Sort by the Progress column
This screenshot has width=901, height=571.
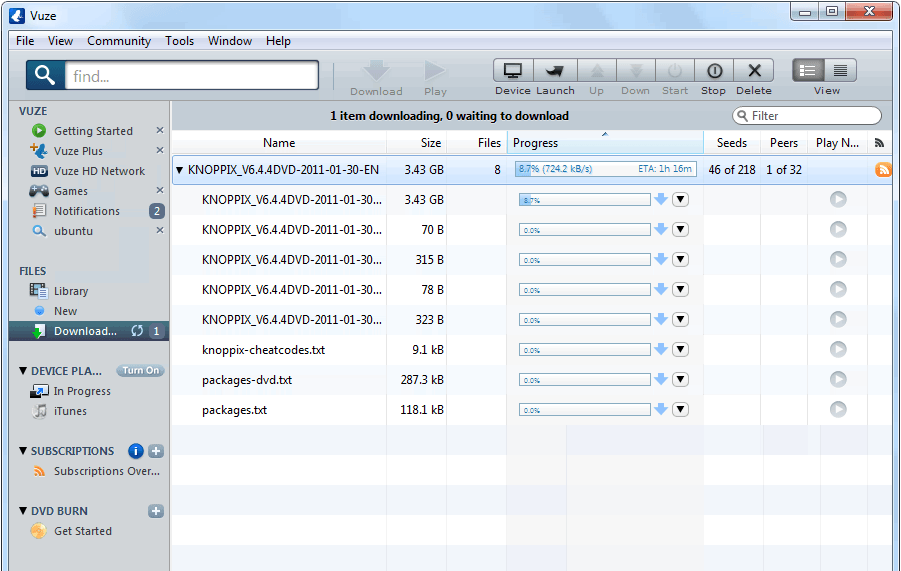605,142
